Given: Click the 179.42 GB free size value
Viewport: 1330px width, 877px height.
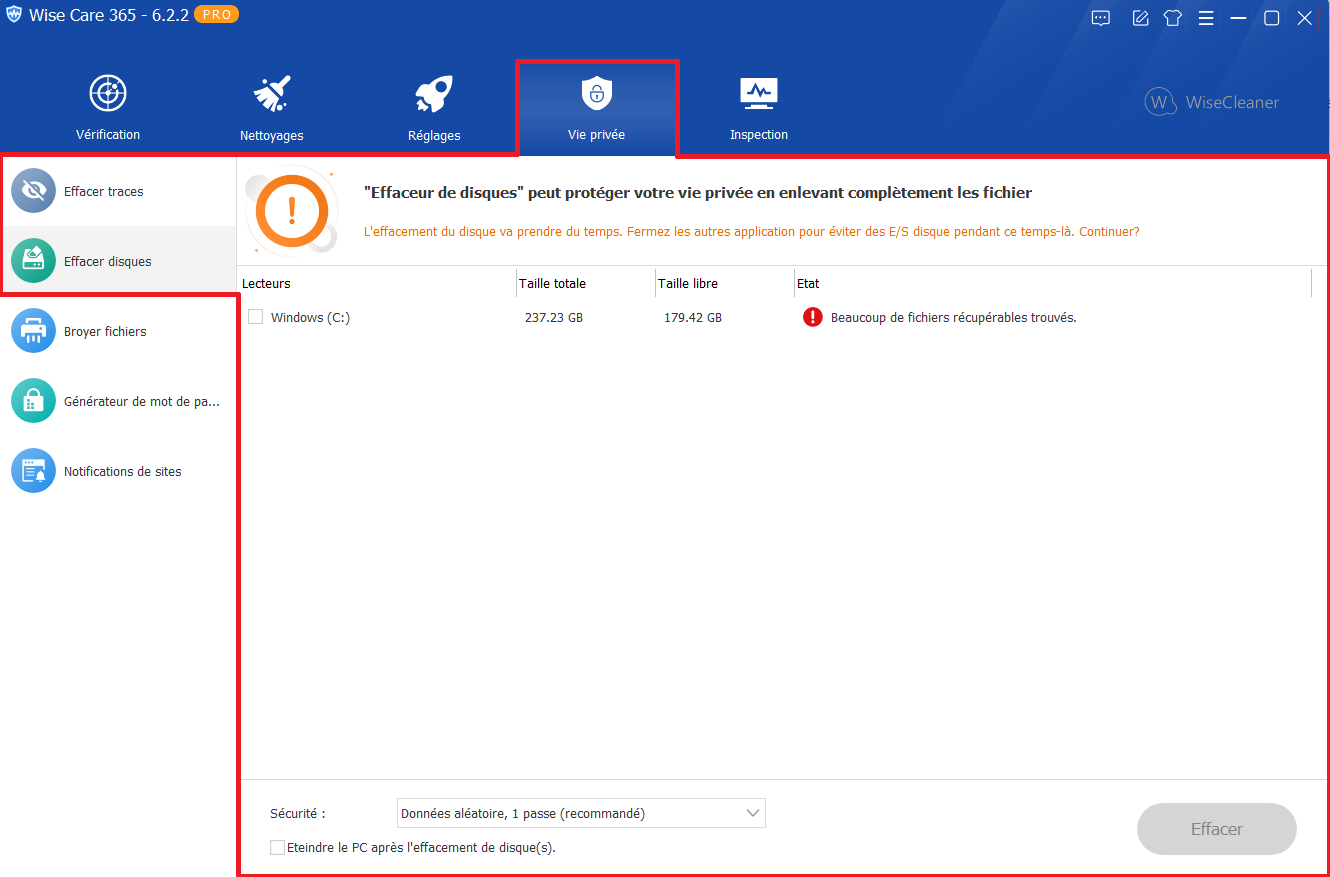Looking at the screenshot, I should (x=693, y=318).
